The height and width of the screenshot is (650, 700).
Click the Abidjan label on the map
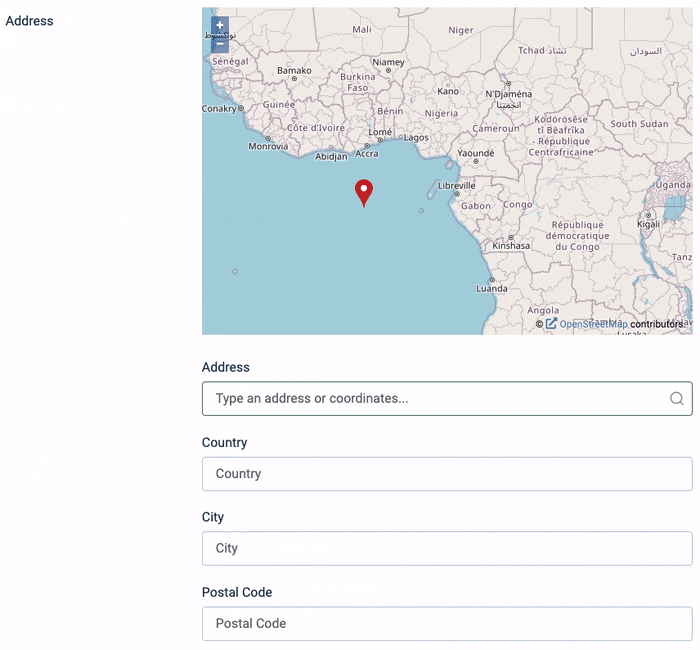point(331,157)
